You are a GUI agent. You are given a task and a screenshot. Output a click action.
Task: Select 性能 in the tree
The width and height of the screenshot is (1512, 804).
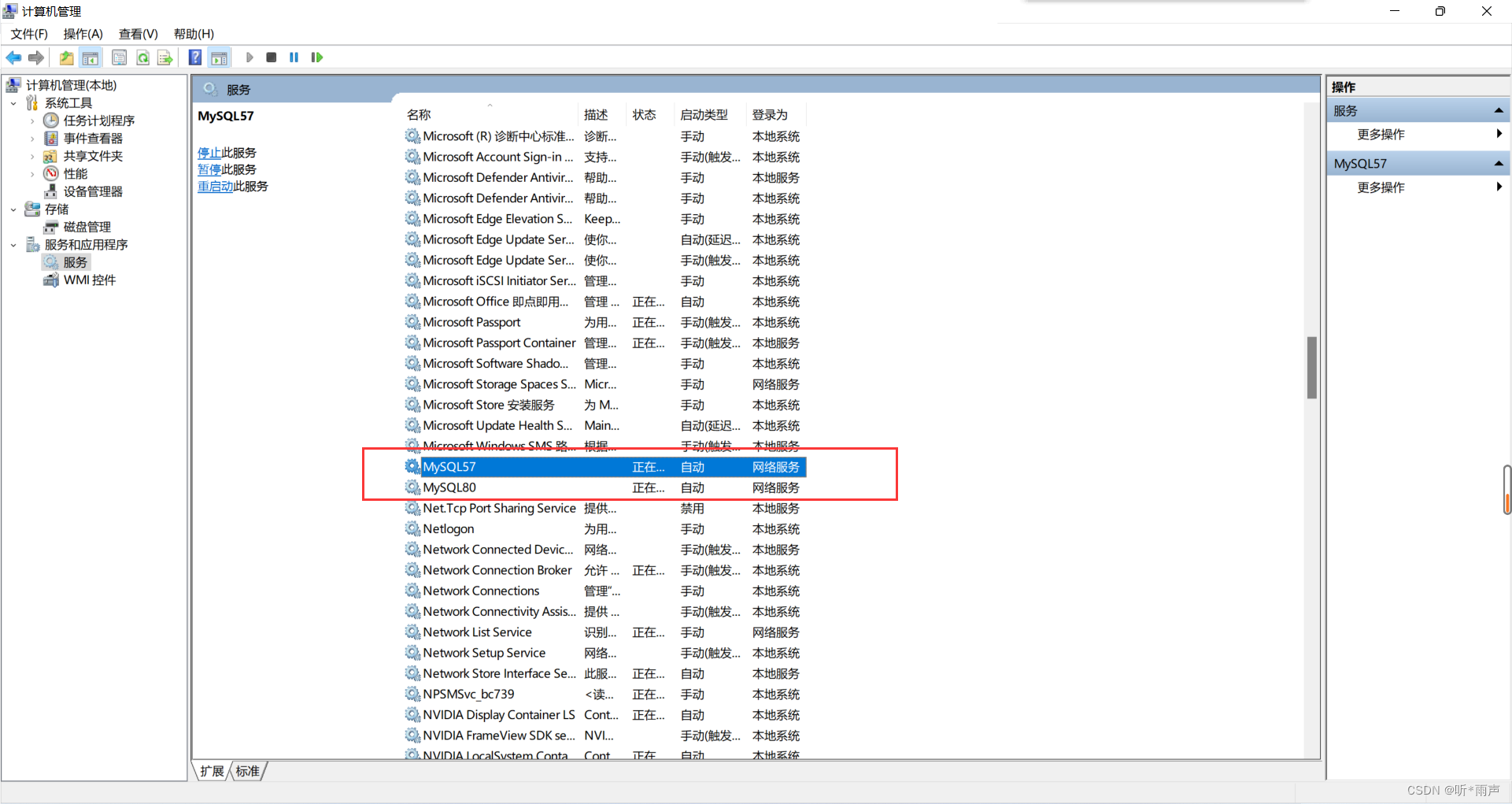click(76, 174)
